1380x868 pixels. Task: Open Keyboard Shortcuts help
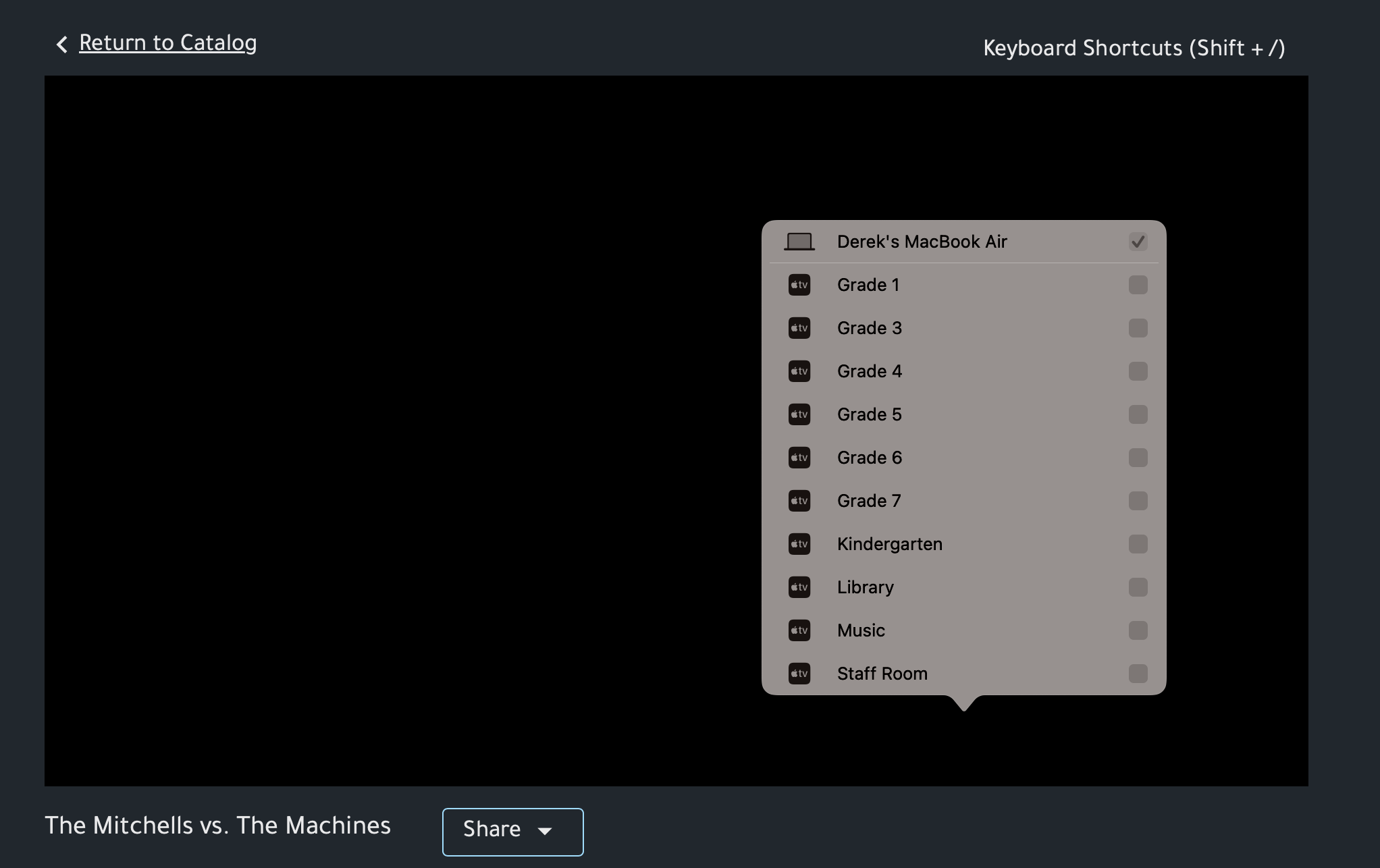tap(1134, 48)
